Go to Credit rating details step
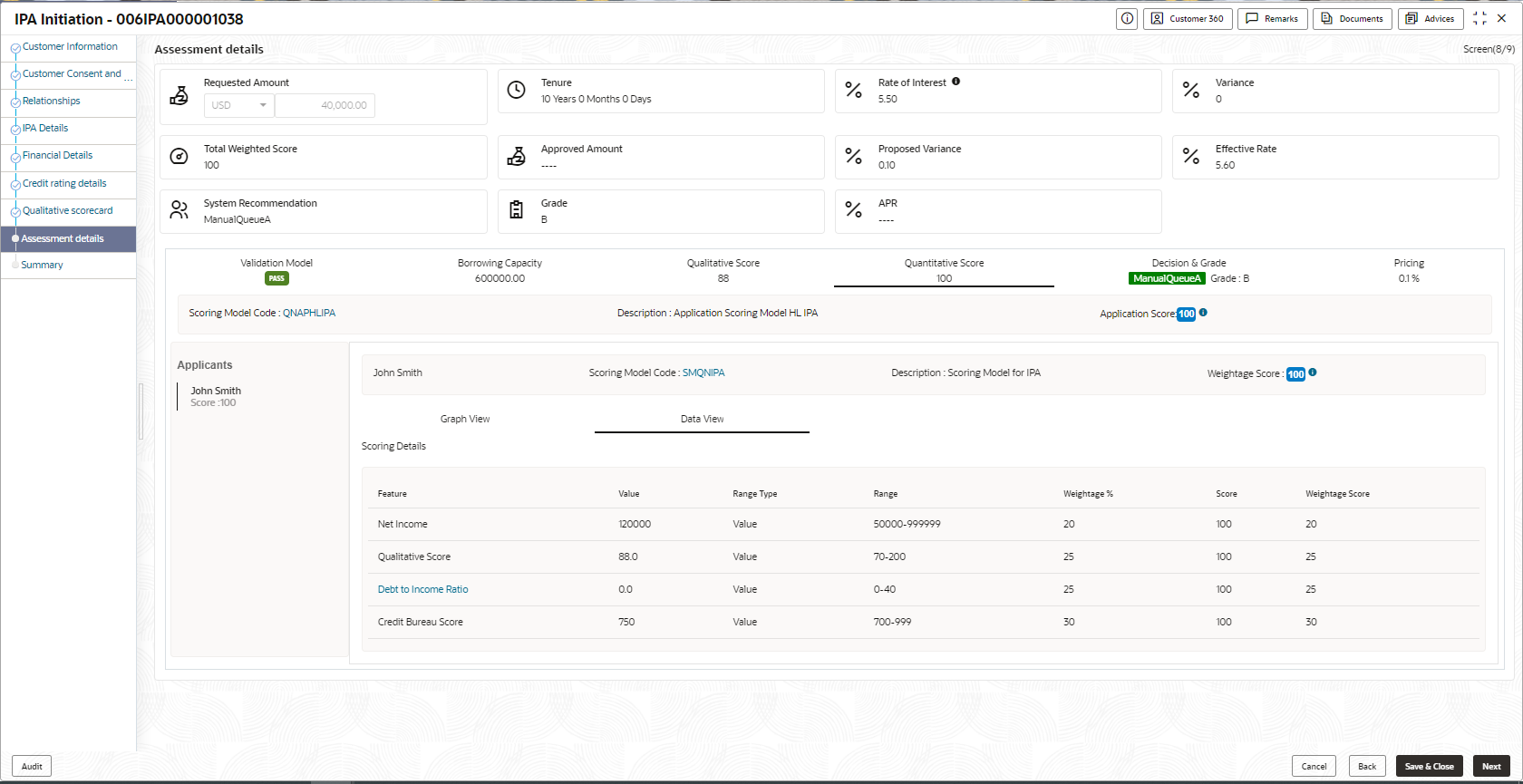The image size is (1523, 784). pos(64,184)
